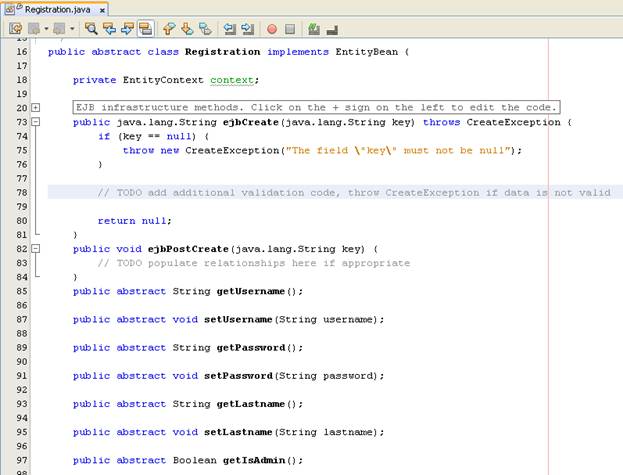Click 'getLastname' on line 93
Viewport: 623px width, 475px height.
point(251,404)
